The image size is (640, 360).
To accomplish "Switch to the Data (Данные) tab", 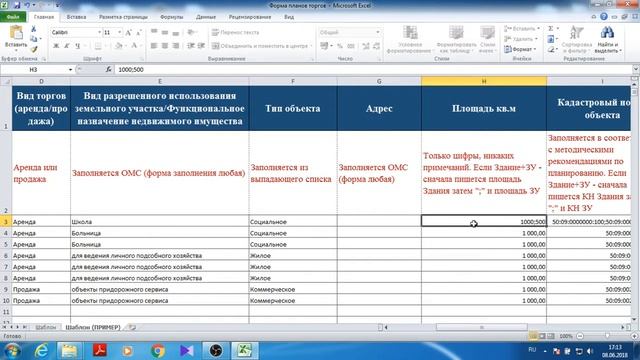I will pyautogui.click(x=206, y=17).
